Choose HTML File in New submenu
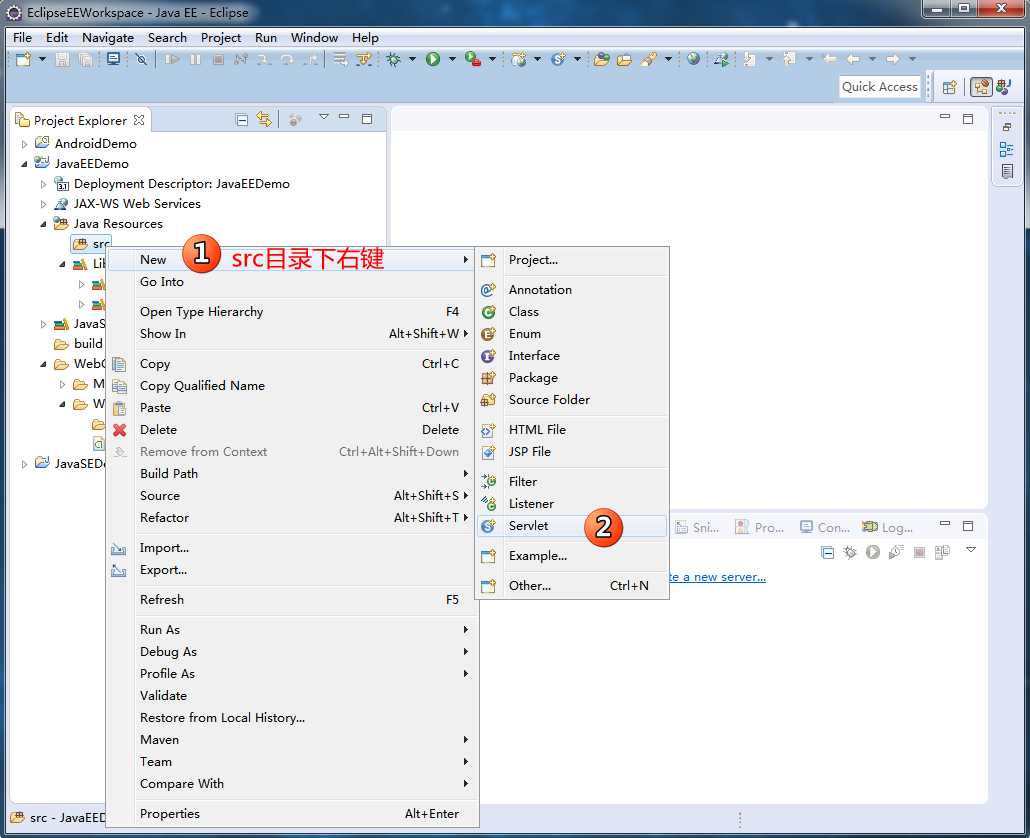The width and height of the screenshot is (1030, 838). [x=571, y=430]
